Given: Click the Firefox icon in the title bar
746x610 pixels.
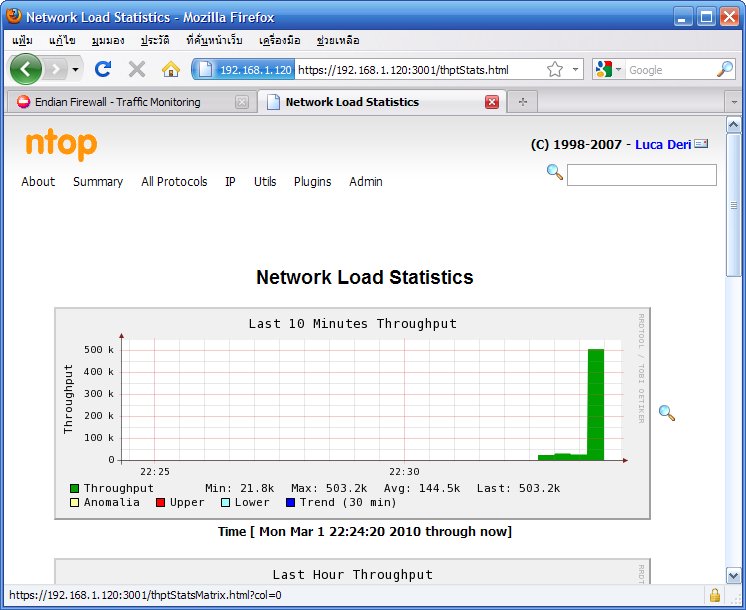Looking at the screenshot, I should (14, 16).
